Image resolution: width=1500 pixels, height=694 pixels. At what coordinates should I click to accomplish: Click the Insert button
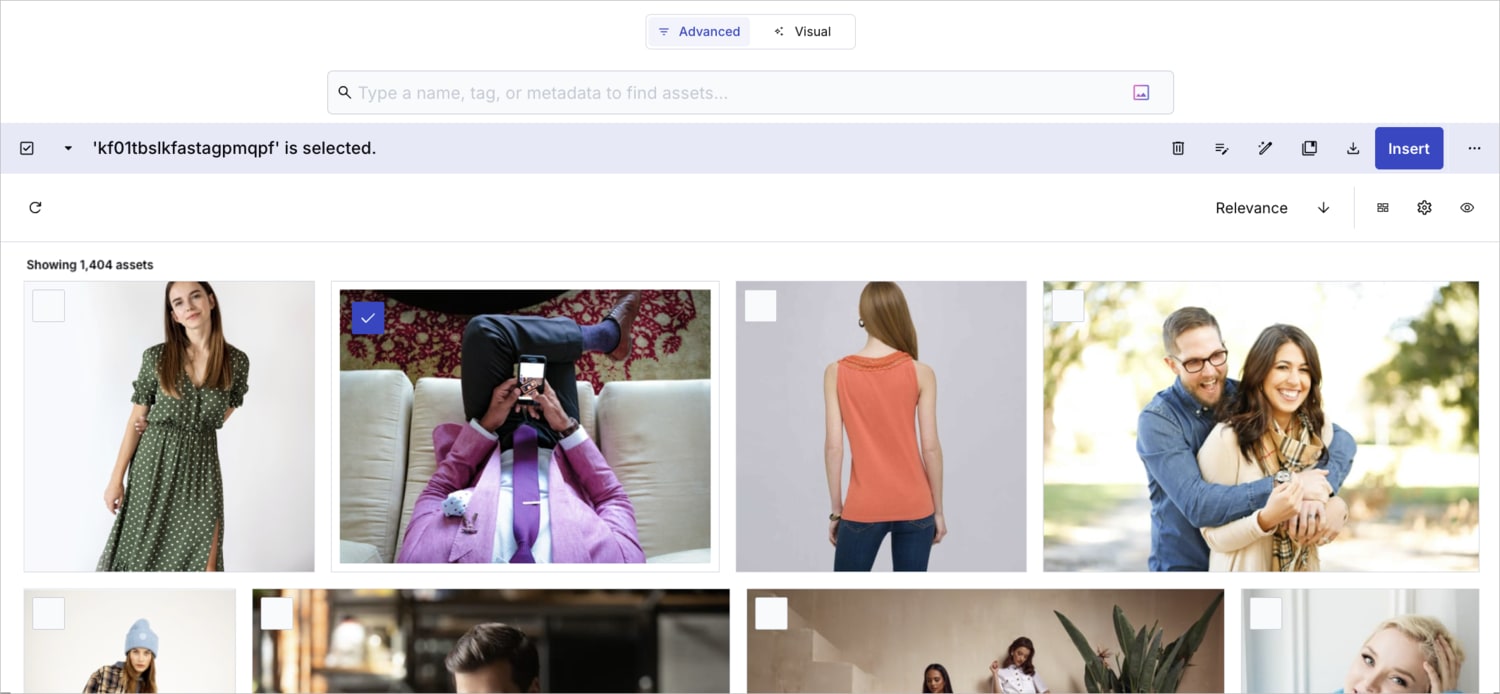click(1409, 148)
